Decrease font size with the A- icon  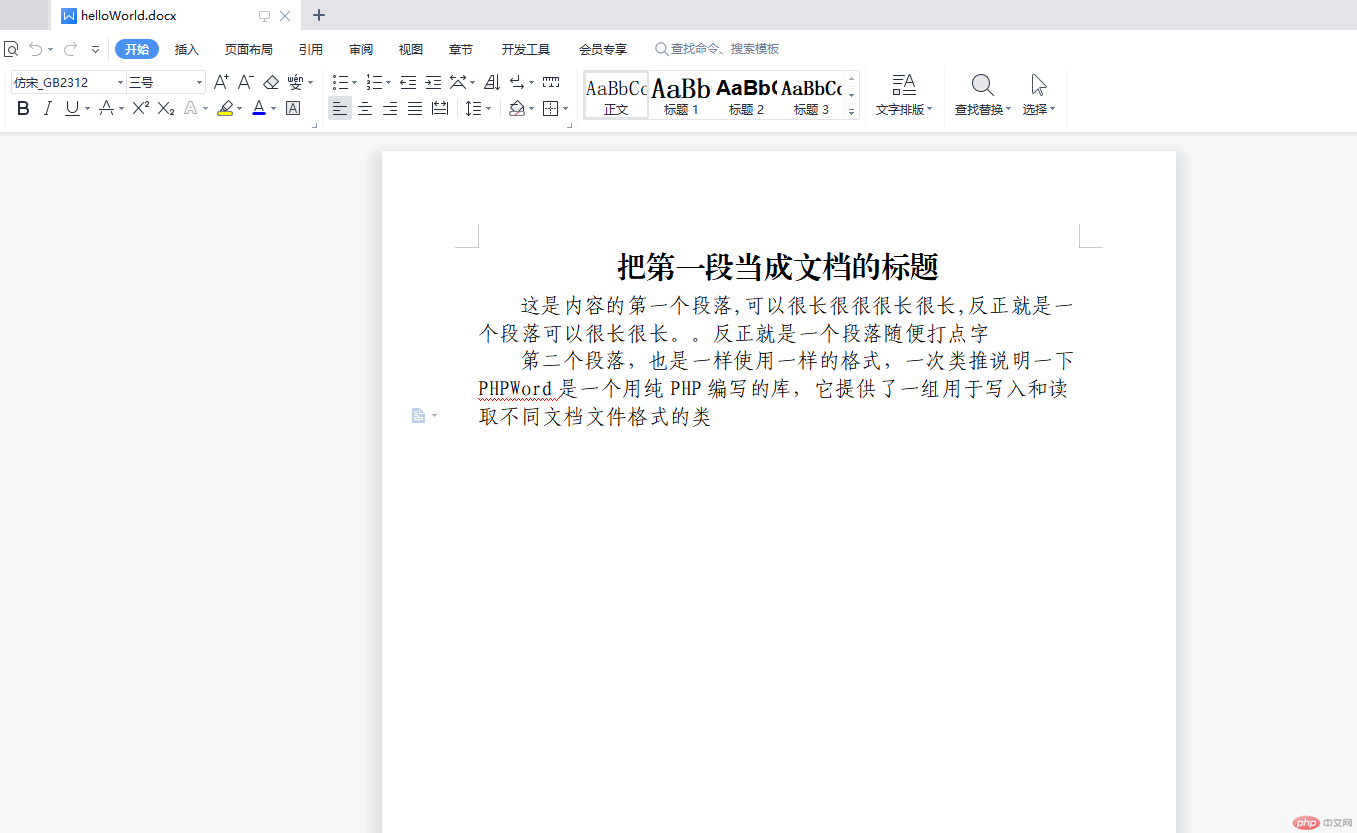point(245,82)
